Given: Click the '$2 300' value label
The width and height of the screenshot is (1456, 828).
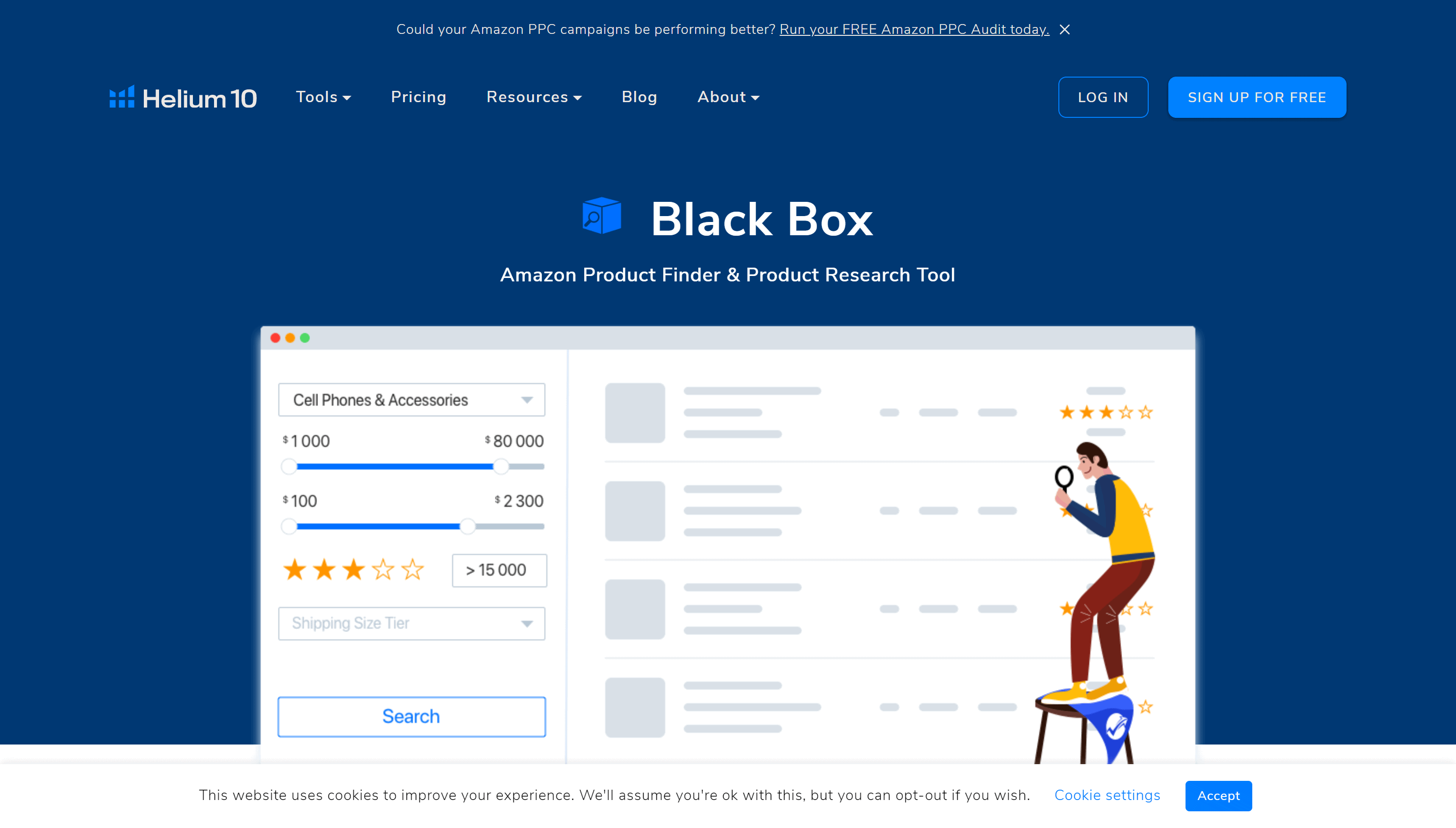Looking at the screenshot, I should (x=519, y=501).
